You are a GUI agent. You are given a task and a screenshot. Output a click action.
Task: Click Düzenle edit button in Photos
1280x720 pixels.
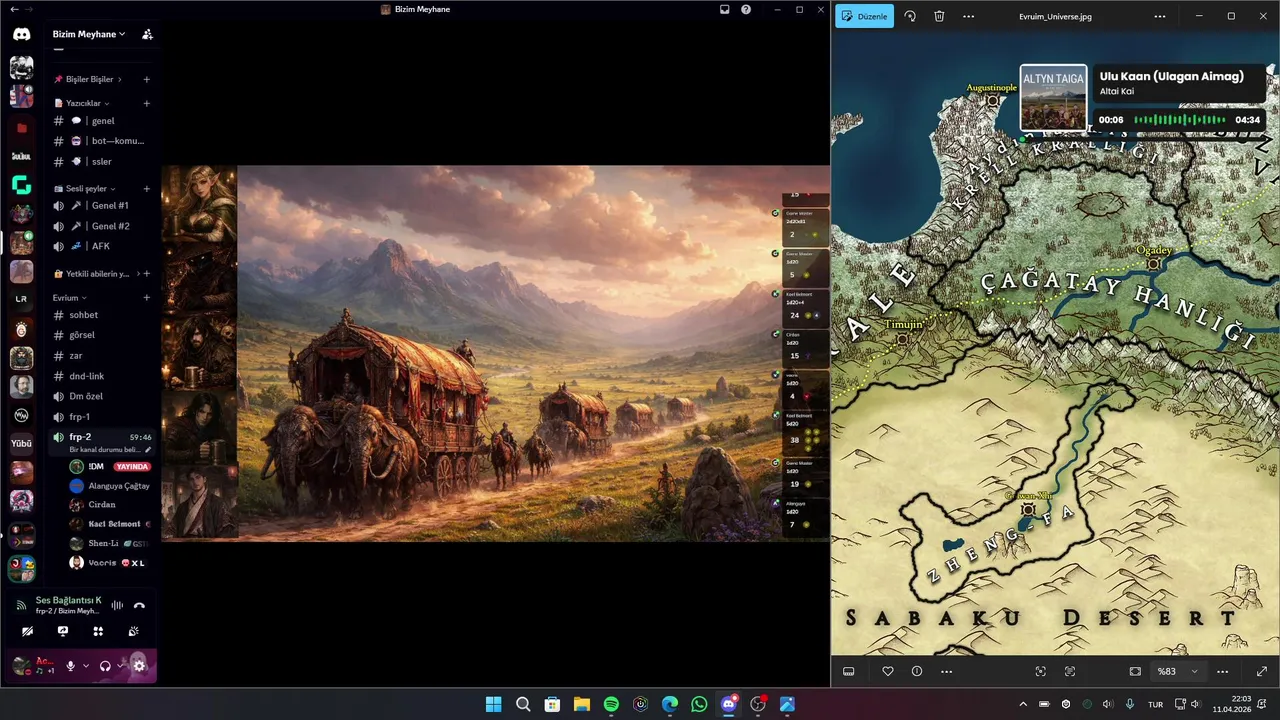click(865, 16)
